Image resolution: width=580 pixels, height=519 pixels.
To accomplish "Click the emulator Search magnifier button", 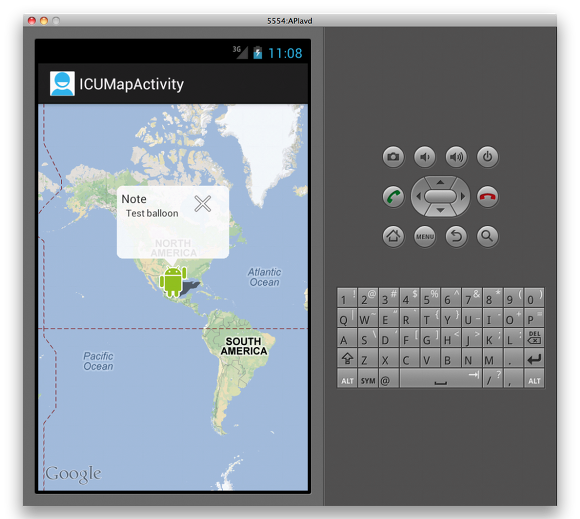I will pyautogui.click(x=488, y=236).
